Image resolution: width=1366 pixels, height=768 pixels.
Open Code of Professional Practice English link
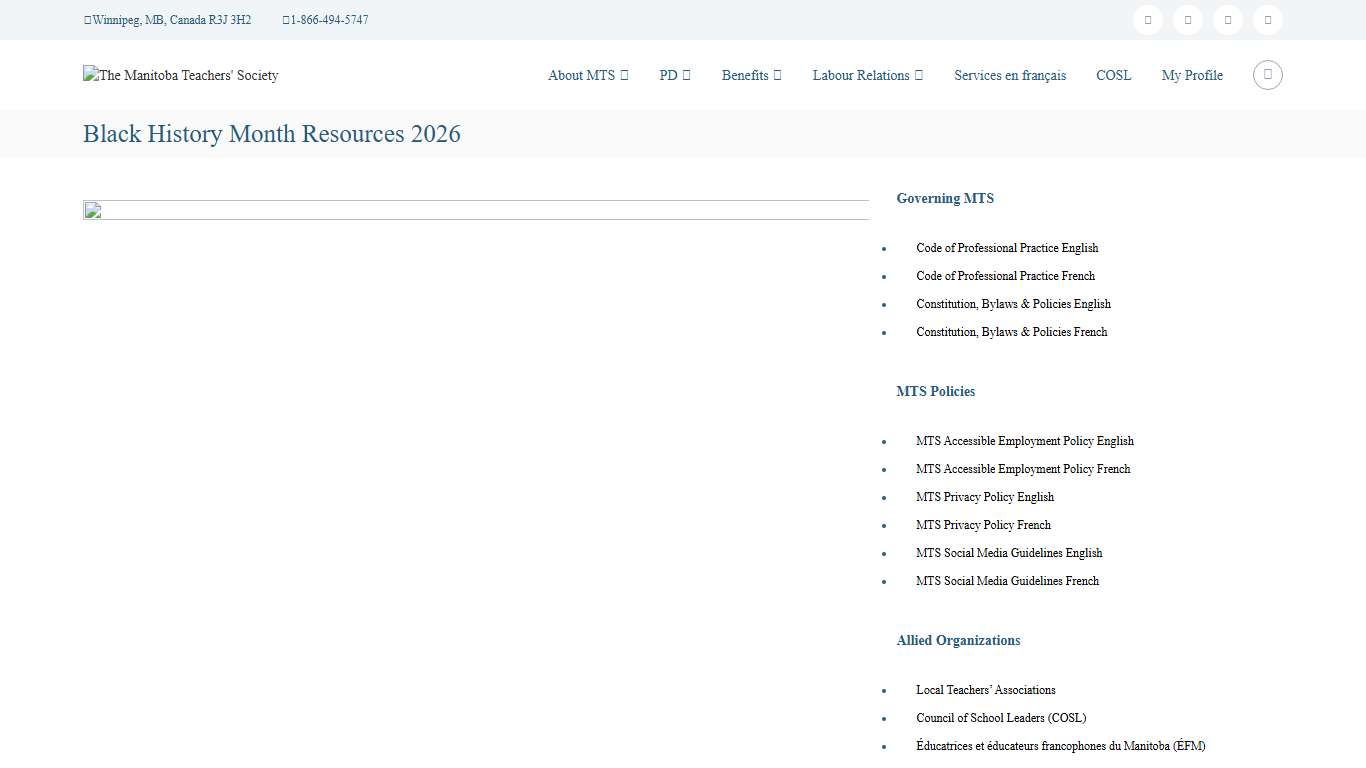[x=1006, y=248]
